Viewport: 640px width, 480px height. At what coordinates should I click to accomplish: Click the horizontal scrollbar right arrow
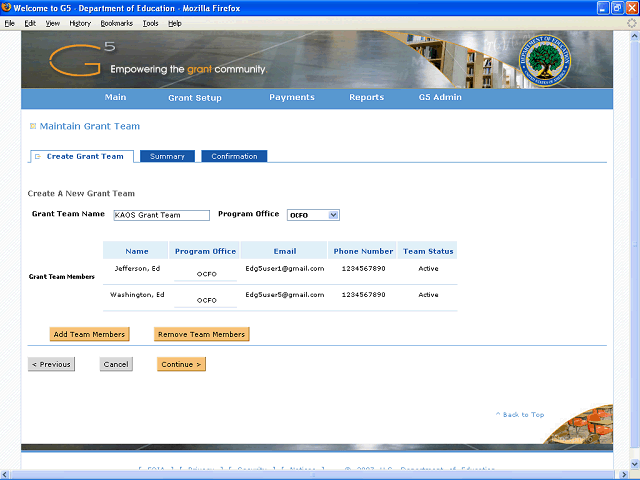(624, 475)
